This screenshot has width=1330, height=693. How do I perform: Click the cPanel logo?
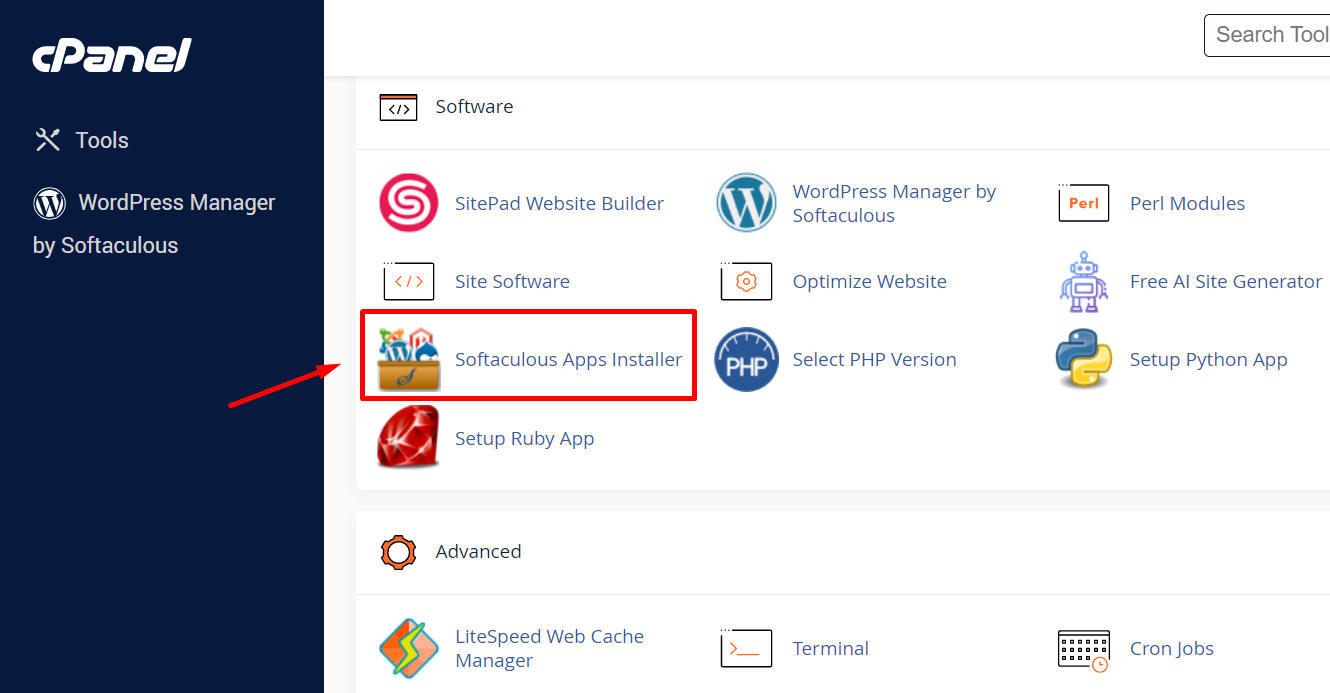pos(111,56)
